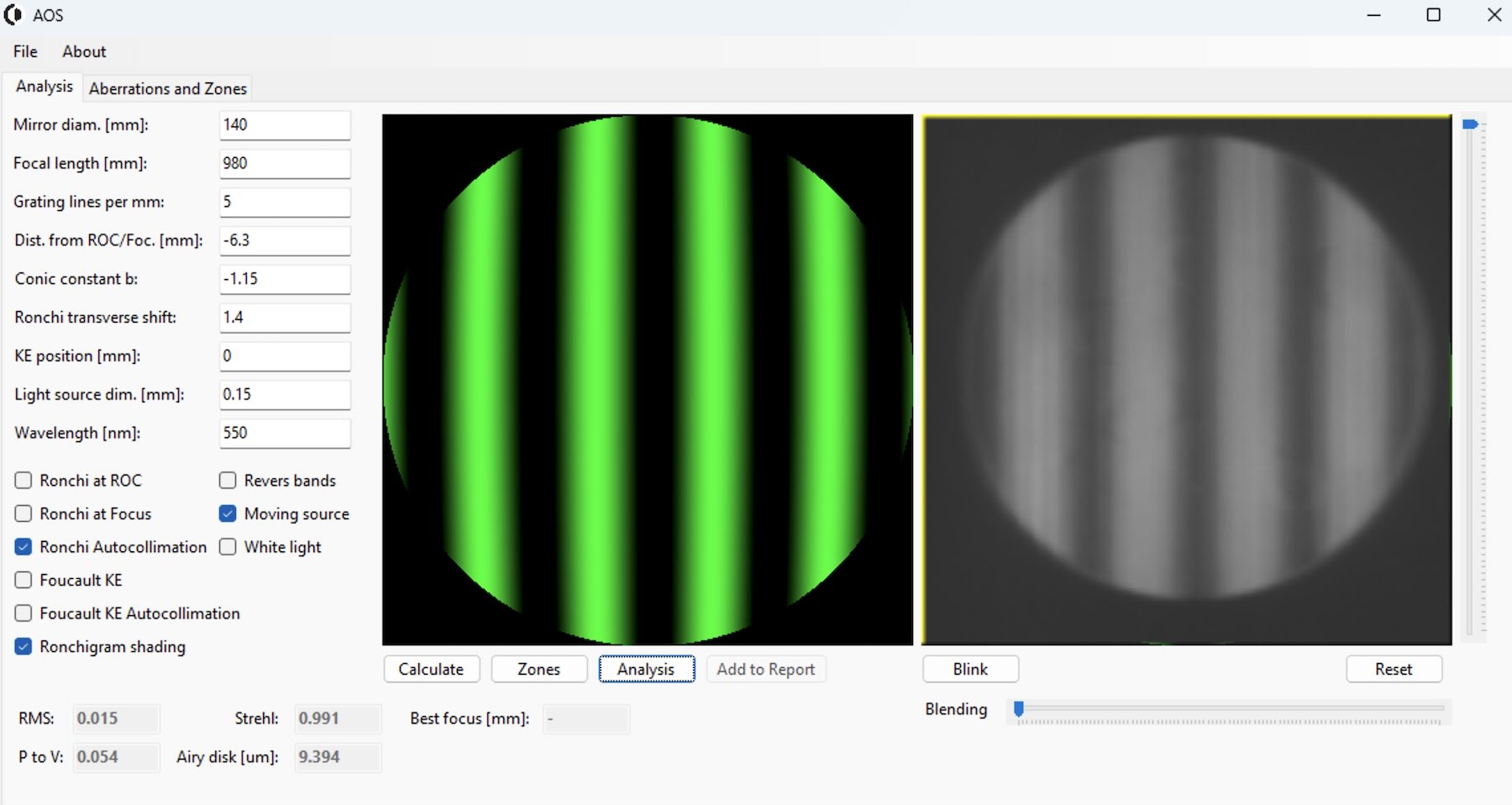The height and width of the screenshot is (805, 1512).
Task: Switch to the Analysis tab
Action: coord(44,87)
